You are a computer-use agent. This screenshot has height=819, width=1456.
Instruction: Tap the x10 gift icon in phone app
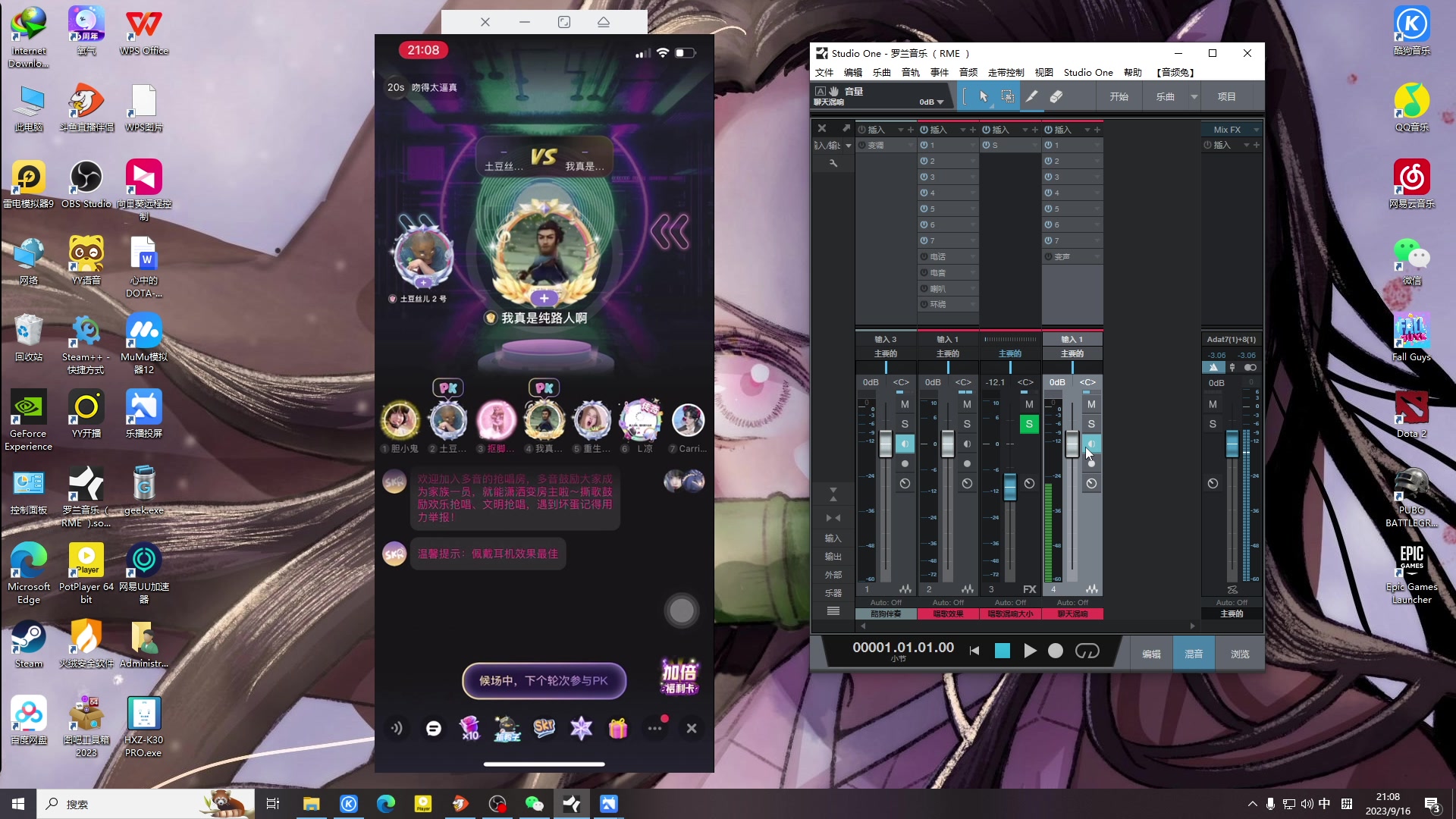(x=469, y=728)
